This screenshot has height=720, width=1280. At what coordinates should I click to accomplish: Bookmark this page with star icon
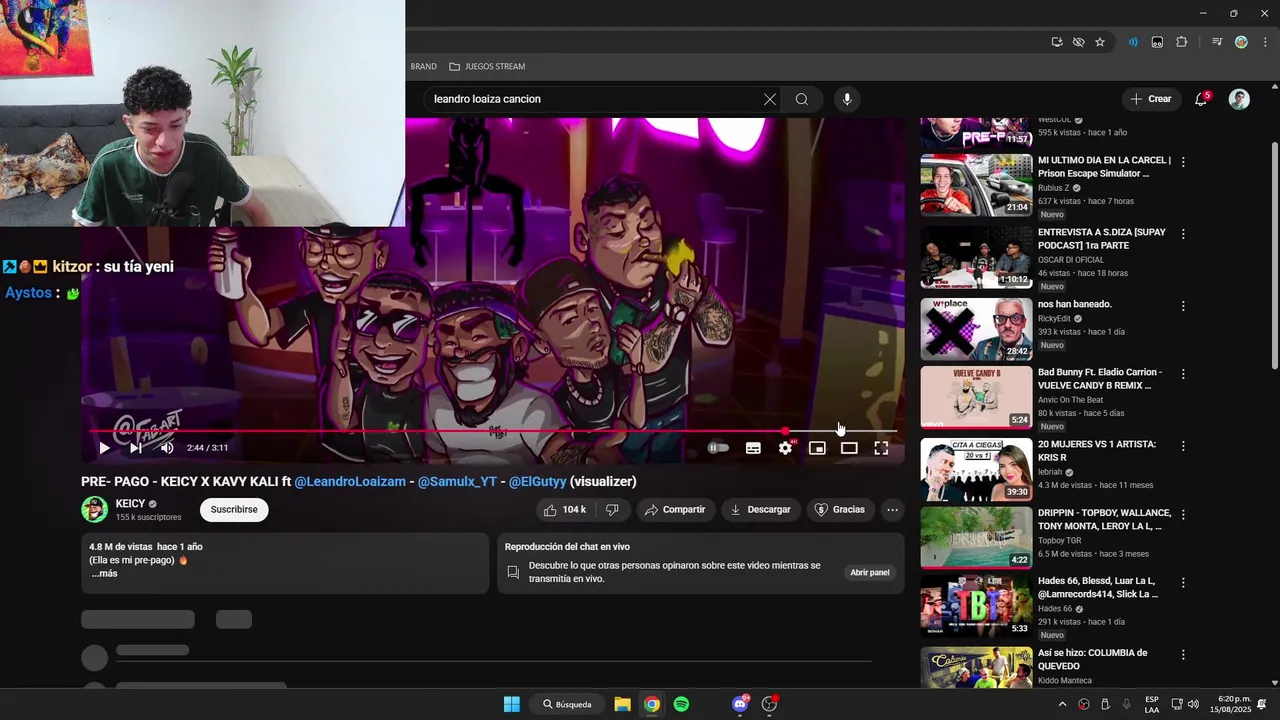[x=1100, y=42]
